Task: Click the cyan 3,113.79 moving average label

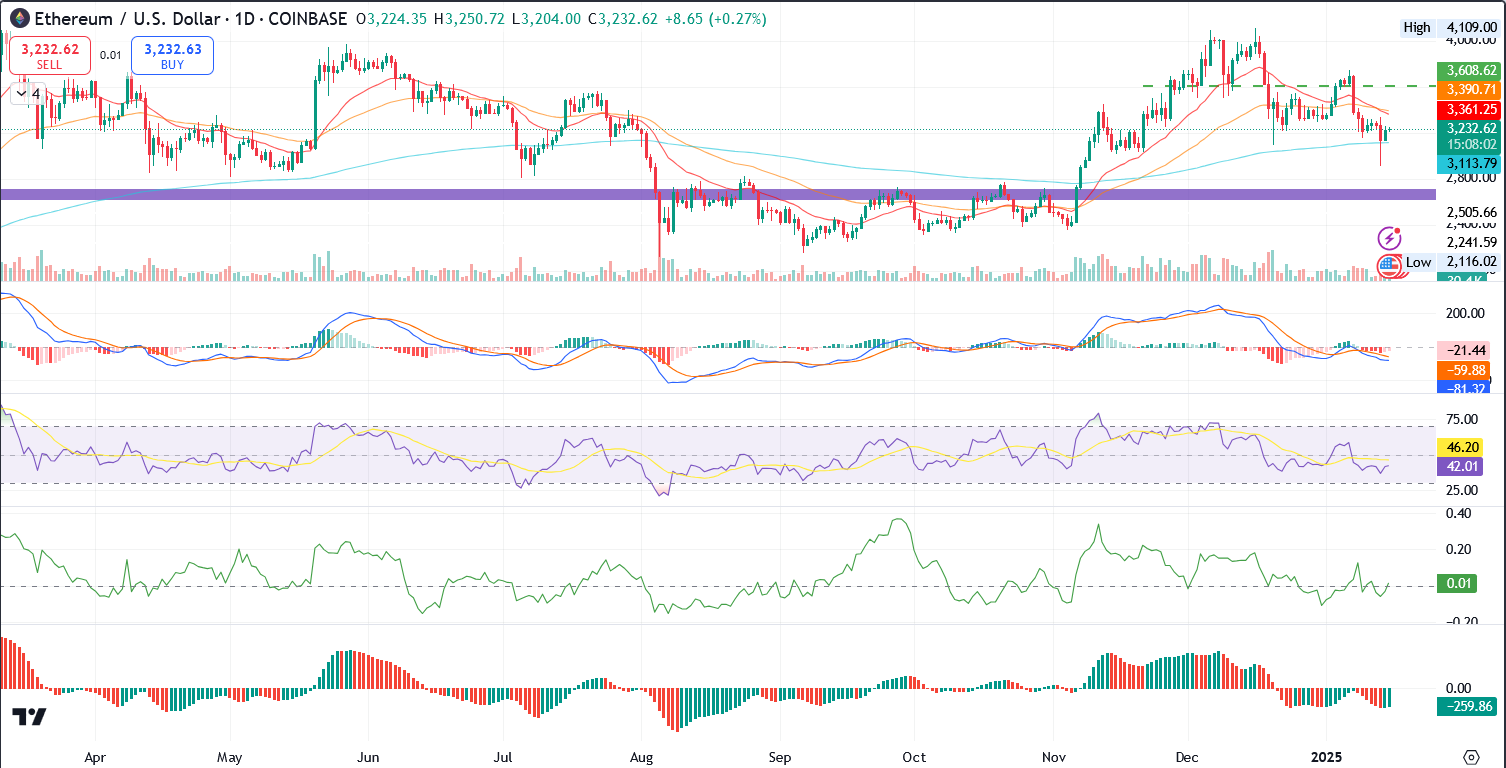Action: tap(1468, 163)
